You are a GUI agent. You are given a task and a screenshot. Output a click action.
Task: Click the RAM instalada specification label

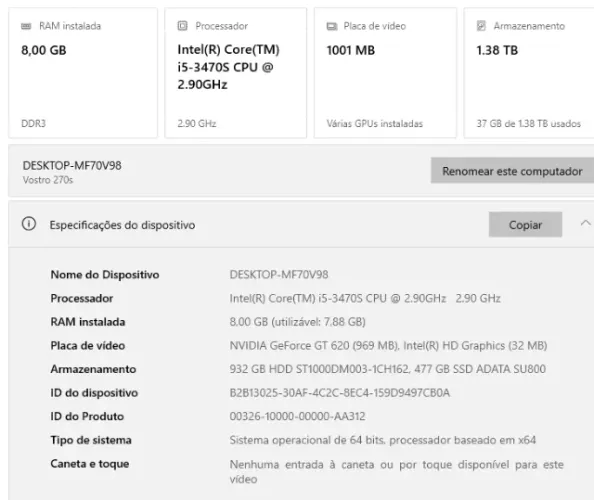88,322
